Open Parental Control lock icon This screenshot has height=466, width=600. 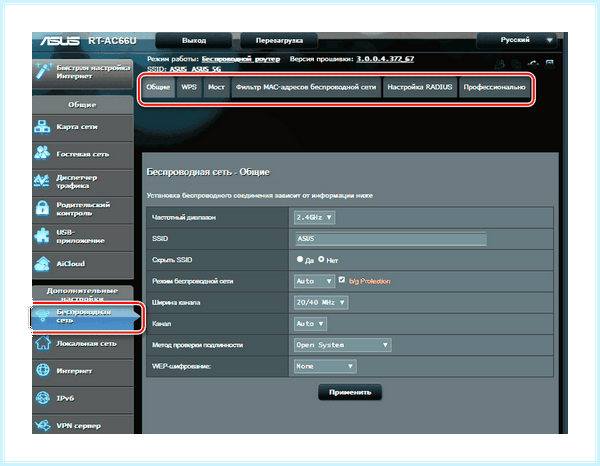coord(42,208)
